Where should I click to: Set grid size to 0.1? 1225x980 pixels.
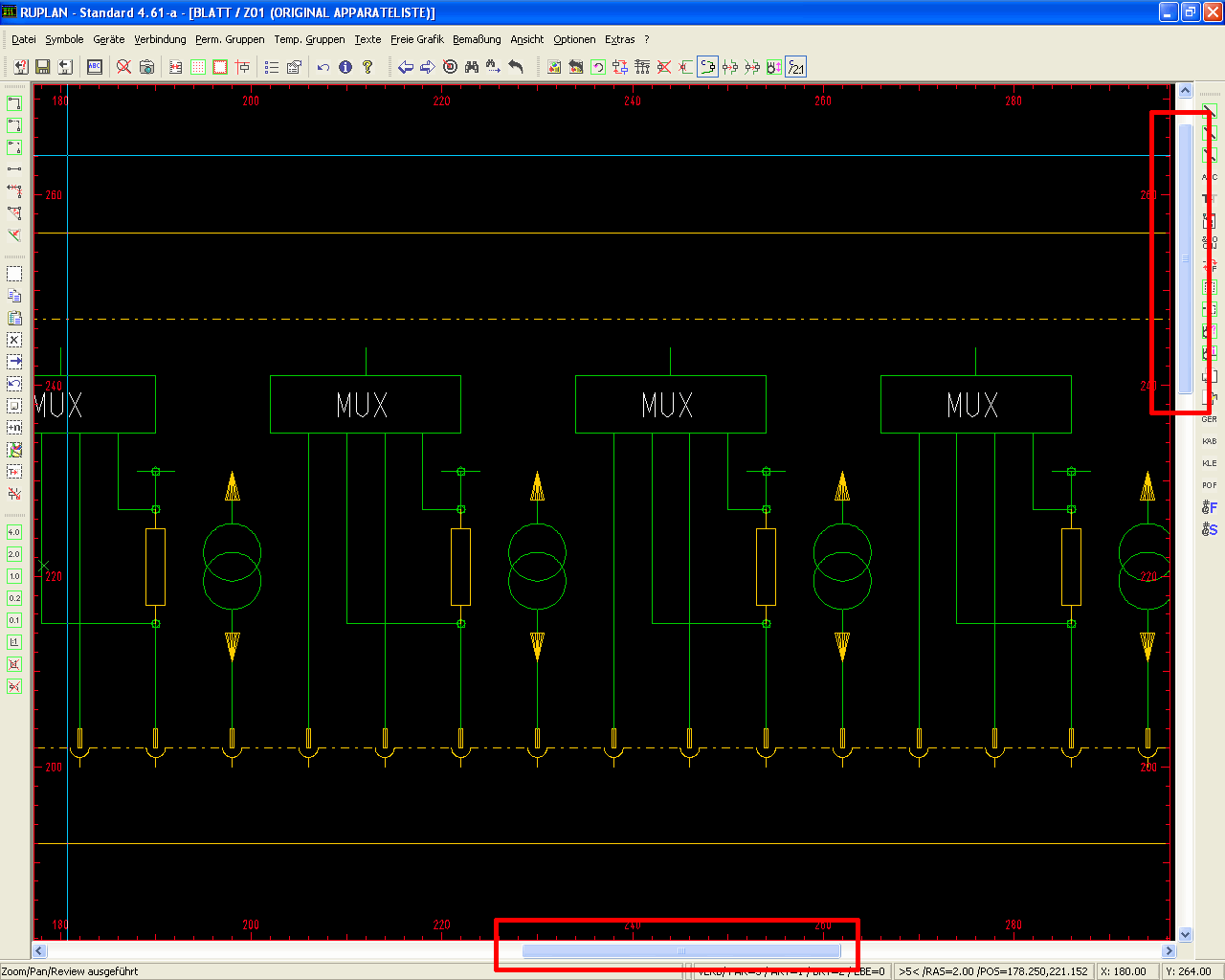pyautogui.click(x=14, y=620)
